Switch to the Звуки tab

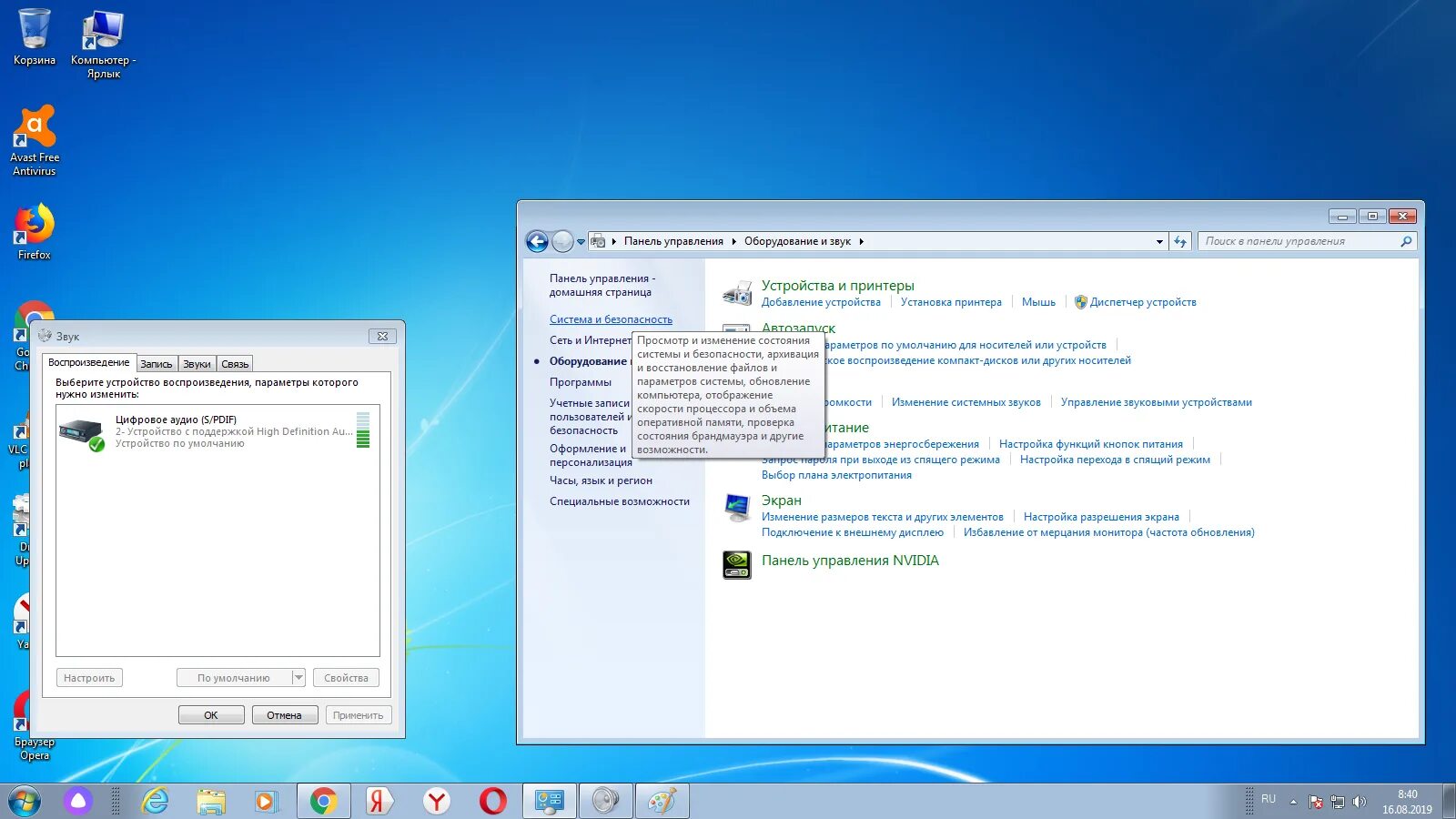[x=197, y=364]
